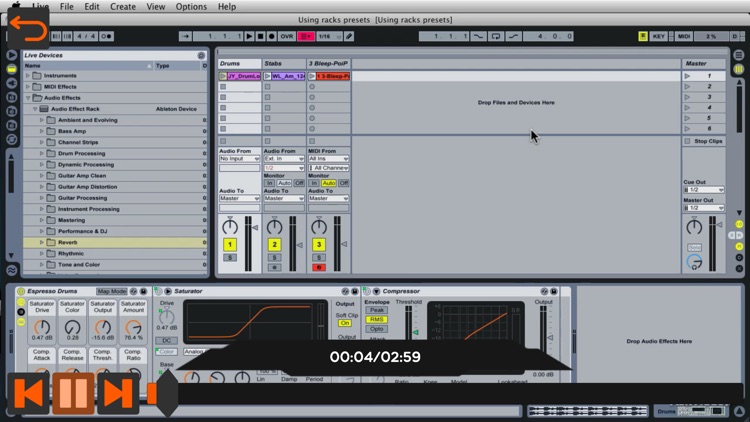Save Espresso Drums preset with disk icon
Viewport: 750px width, 422px height.
tap(143, 291)
